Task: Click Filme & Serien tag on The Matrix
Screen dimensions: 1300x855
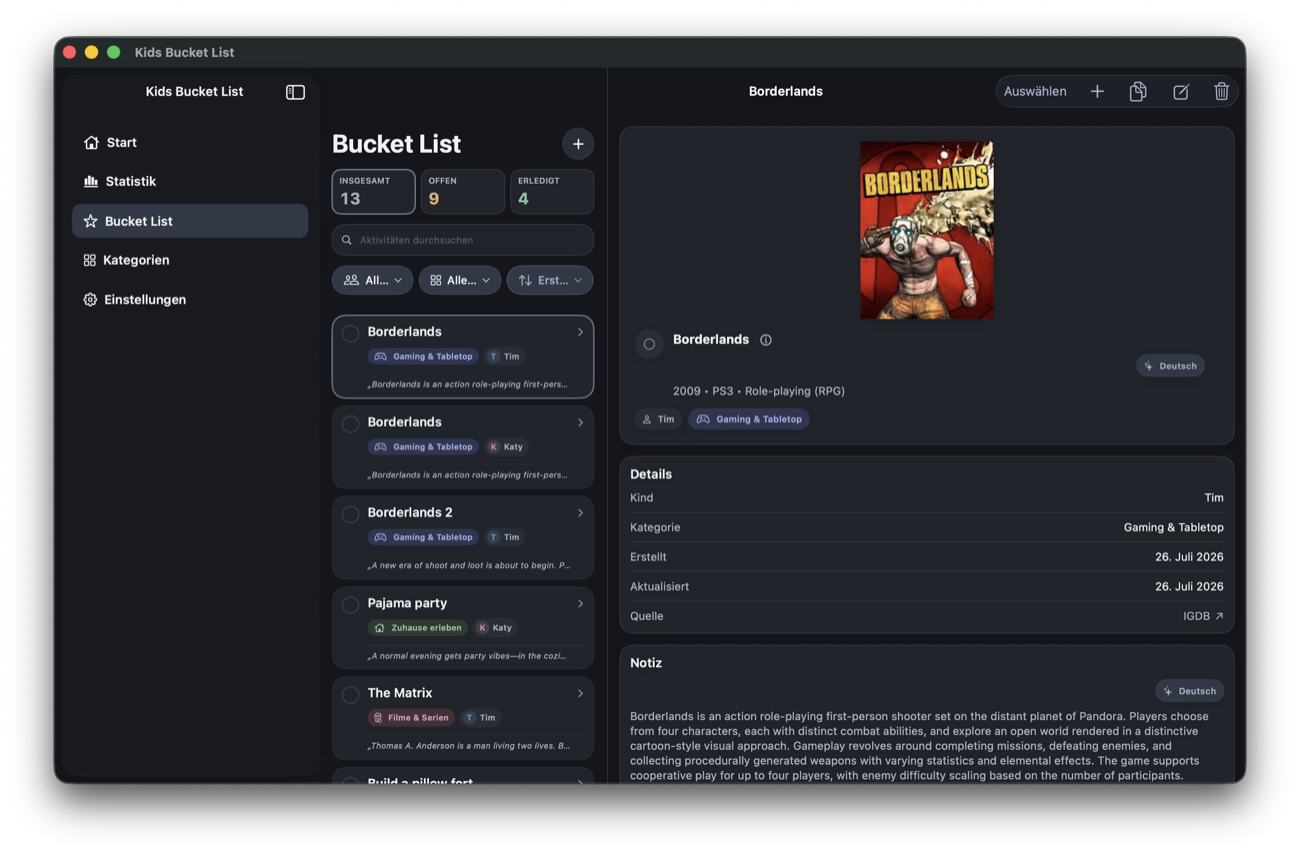Action: click(x=411, y=718)
